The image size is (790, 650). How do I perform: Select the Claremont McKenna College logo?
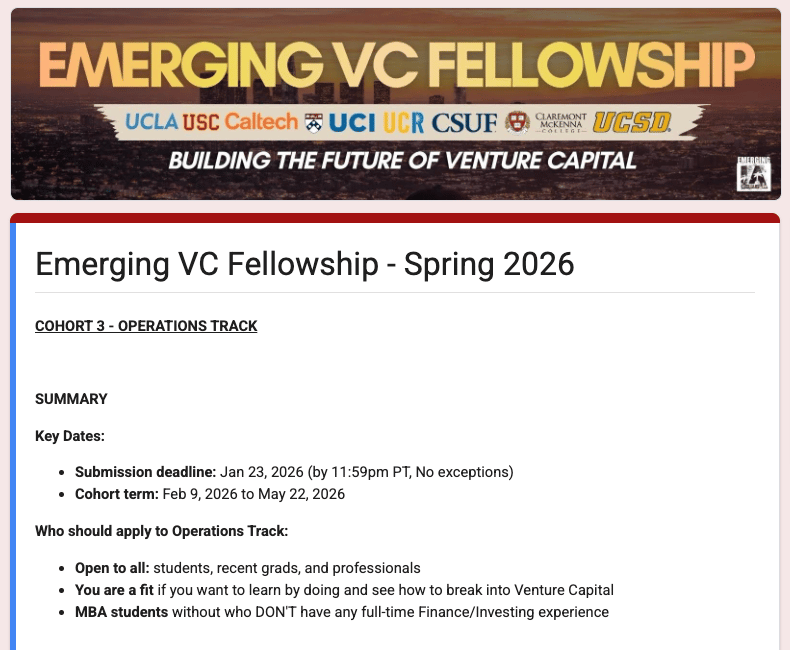(x=561, y=122)
